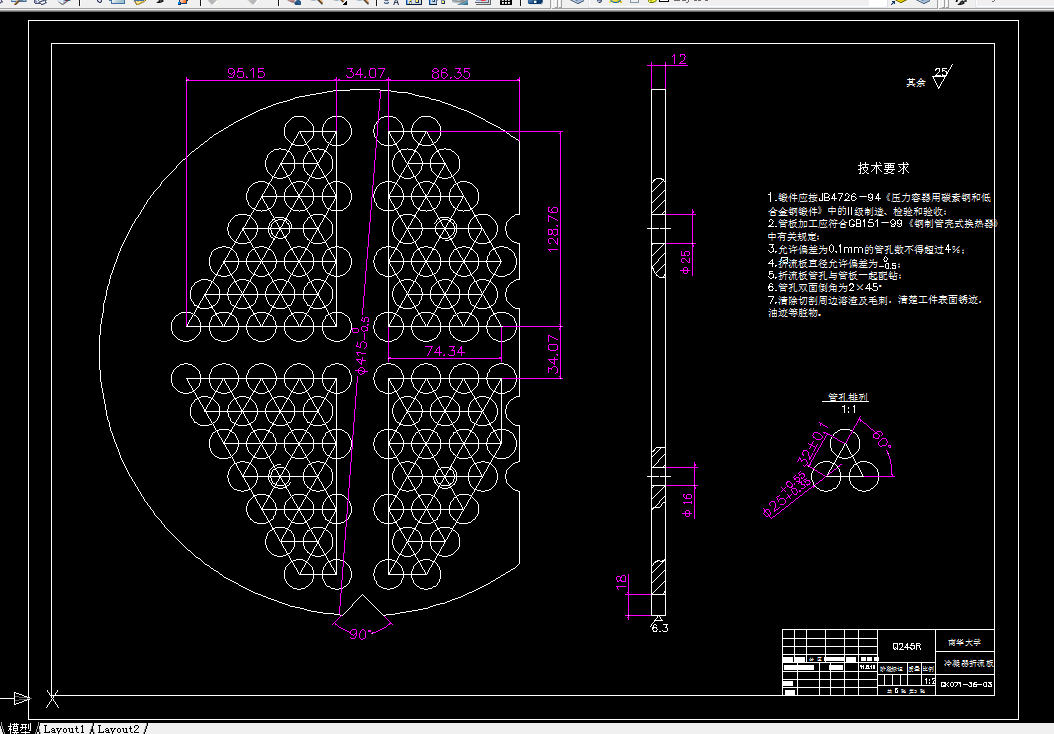Viewport: 1054px width, 734px height.
Task: Open the Layout1 tab
Action: 65,729
